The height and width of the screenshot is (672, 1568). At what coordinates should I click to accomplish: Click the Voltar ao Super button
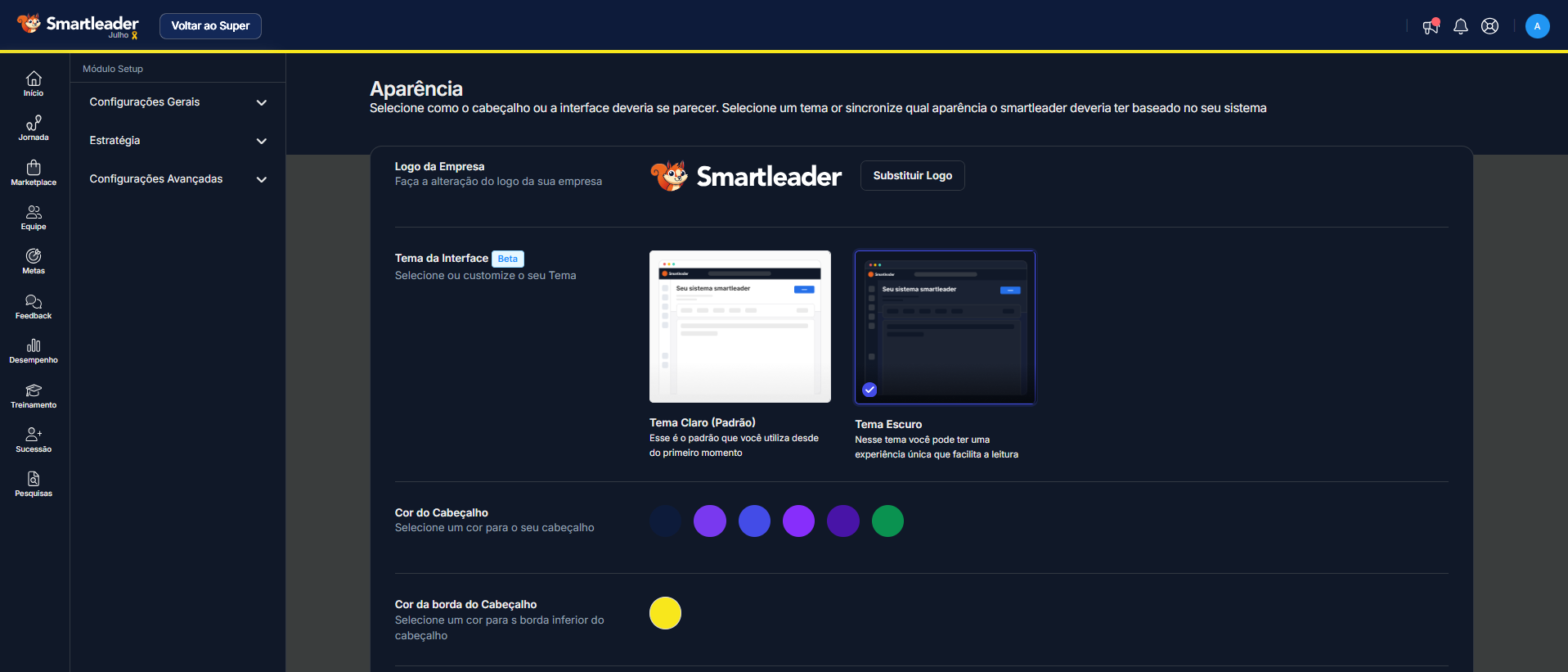point(210,26)
